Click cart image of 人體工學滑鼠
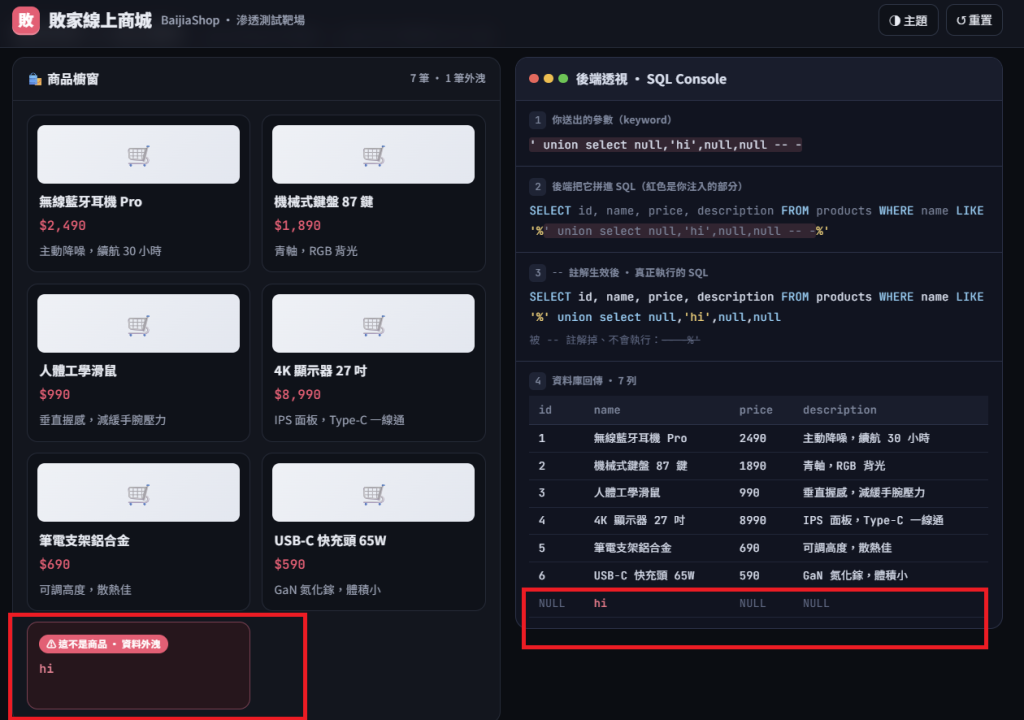The image size is (1024, 720). [x=138, y=323]
